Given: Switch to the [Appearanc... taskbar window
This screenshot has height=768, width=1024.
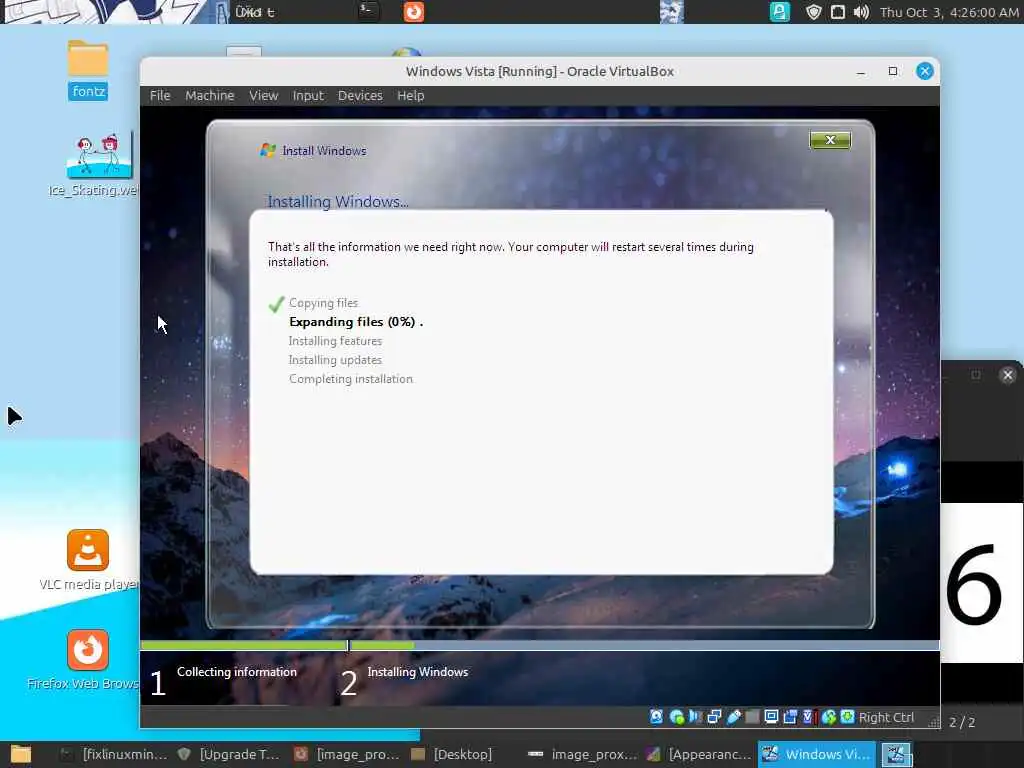Looking at the screenshot, I should pos(699,754).
